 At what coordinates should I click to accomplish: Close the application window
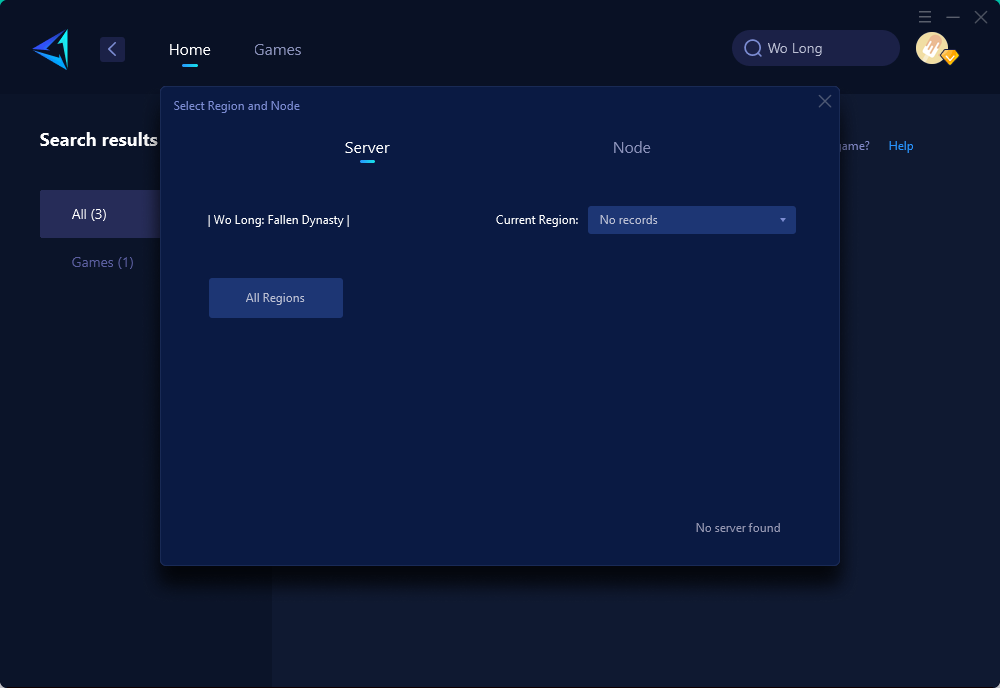coord(981,17)
